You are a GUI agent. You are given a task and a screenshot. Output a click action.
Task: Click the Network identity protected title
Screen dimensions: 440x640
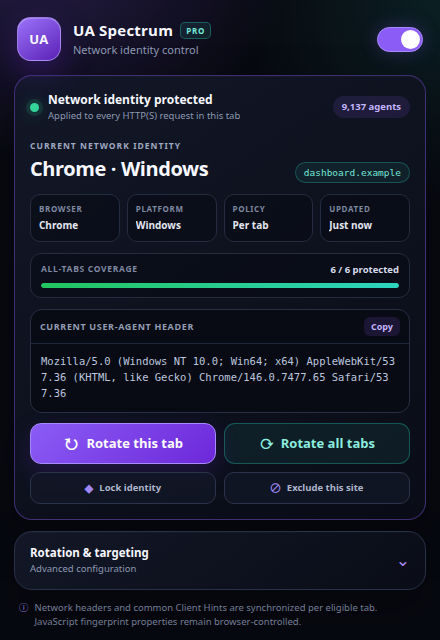(130, 100)
